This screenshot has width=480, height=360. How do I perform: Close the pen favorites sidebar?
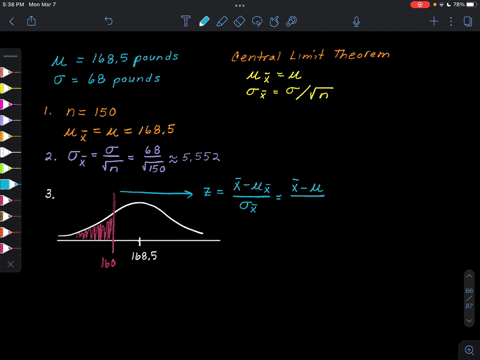pos(11,264)
